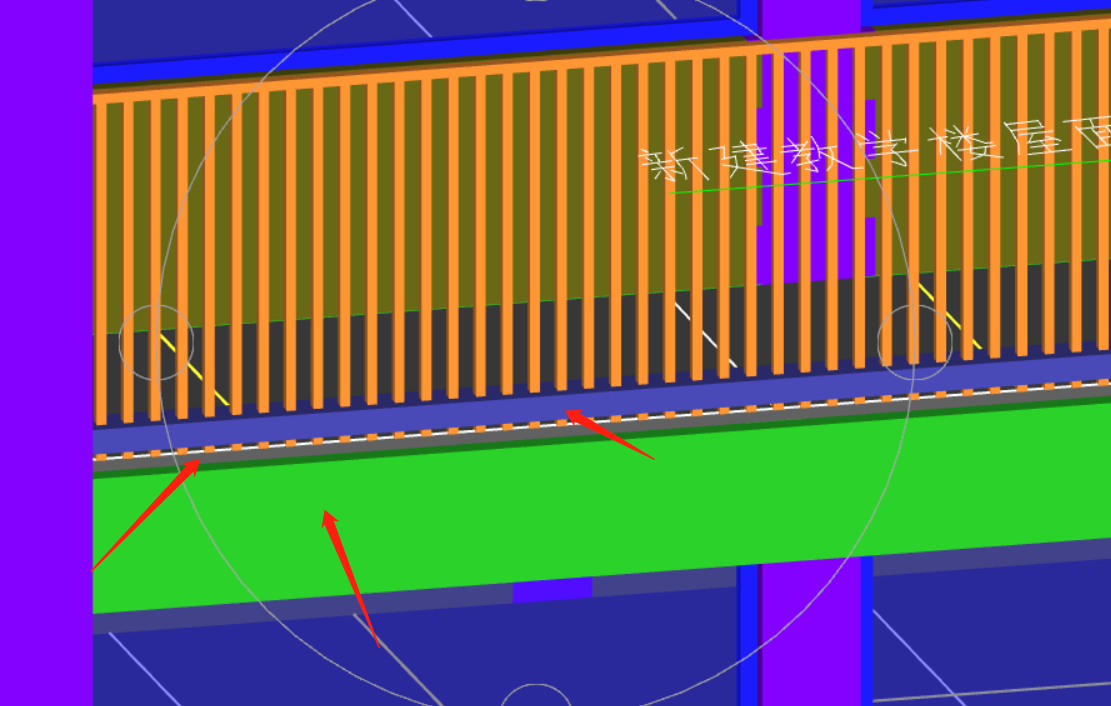Click the left orbit handle circle
Viewport: 1111px width, 706px height.
tap(156, 342)
